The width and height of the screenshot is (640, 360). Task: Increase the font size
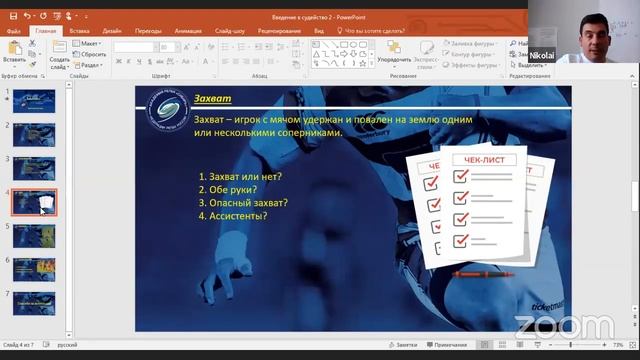[x=187, y=48]
